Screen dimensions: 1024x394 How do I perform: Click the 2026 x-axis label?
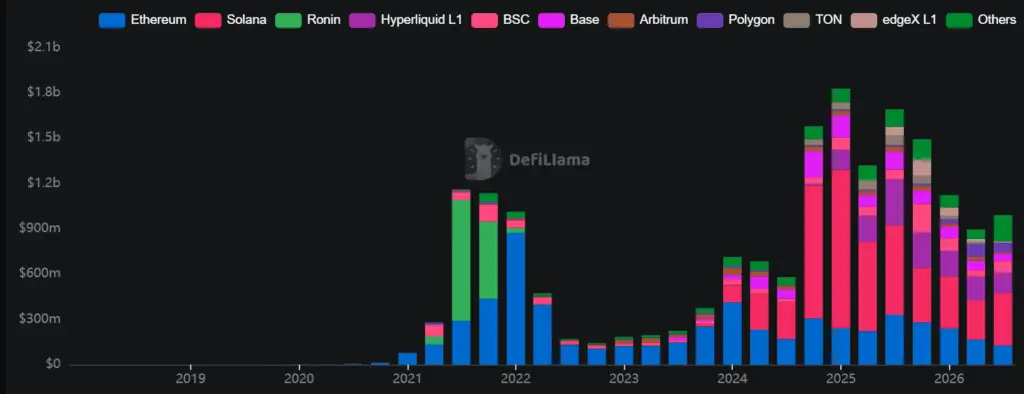point(949,378)
